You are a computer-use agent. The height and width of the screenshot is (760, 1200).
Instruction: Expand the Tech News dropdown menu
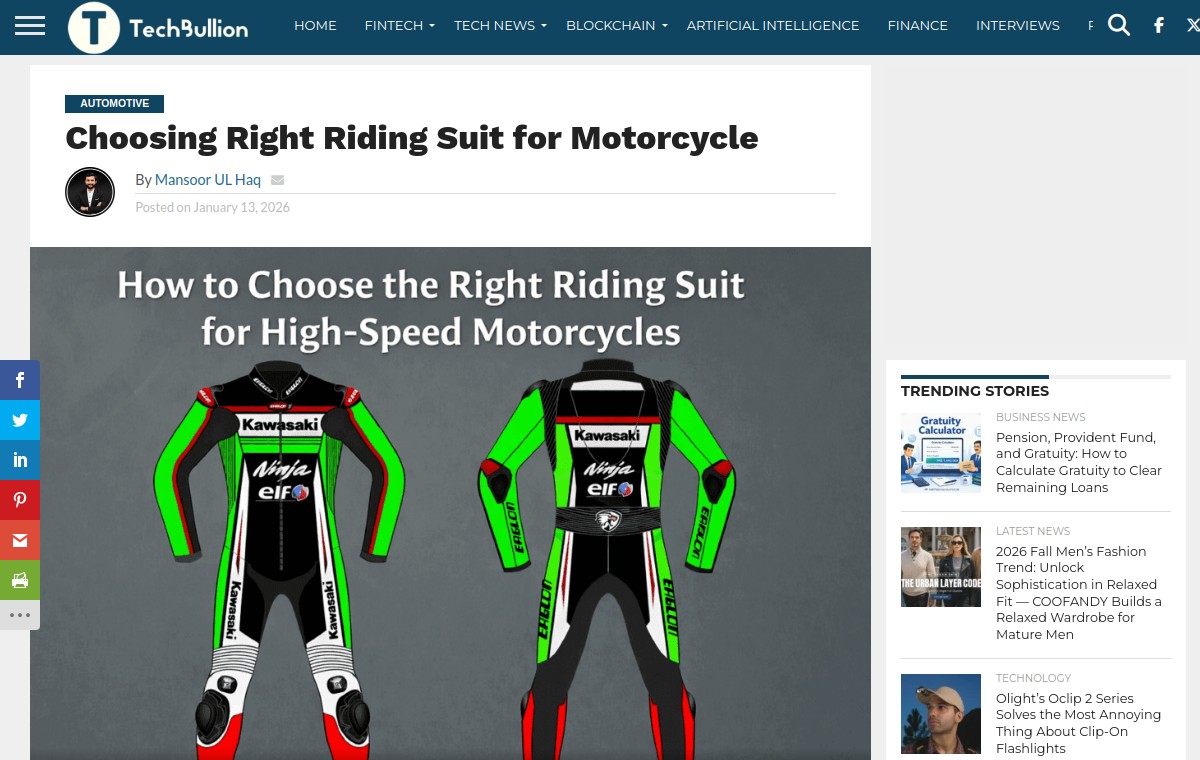coord(501,26)
